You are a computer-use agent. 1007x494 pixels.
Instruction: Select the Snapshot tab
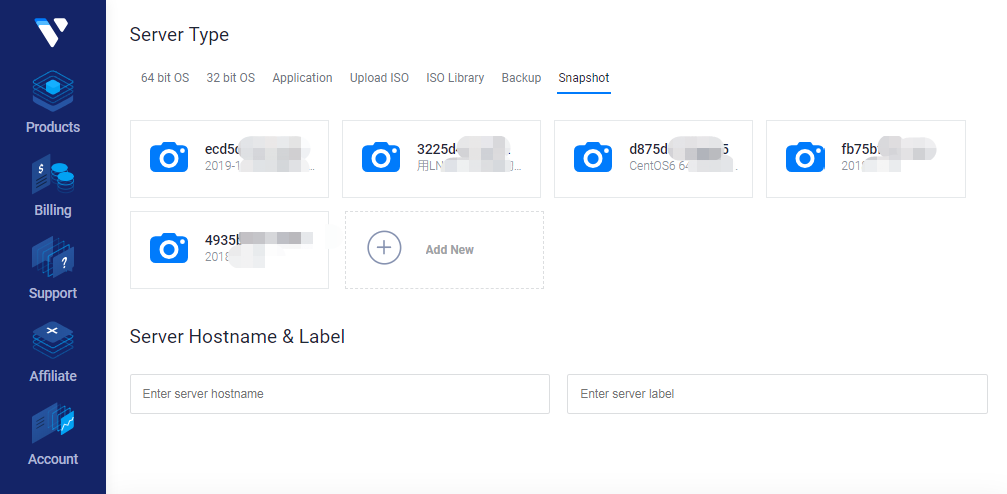click(x=584, y=78)
